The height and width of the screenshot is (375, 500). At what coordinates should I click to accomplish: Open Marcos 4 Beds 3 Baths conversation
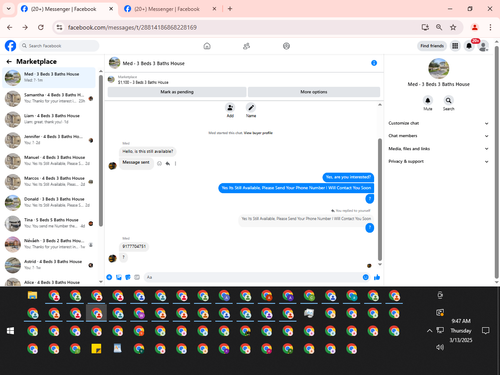tap(49, 182)
